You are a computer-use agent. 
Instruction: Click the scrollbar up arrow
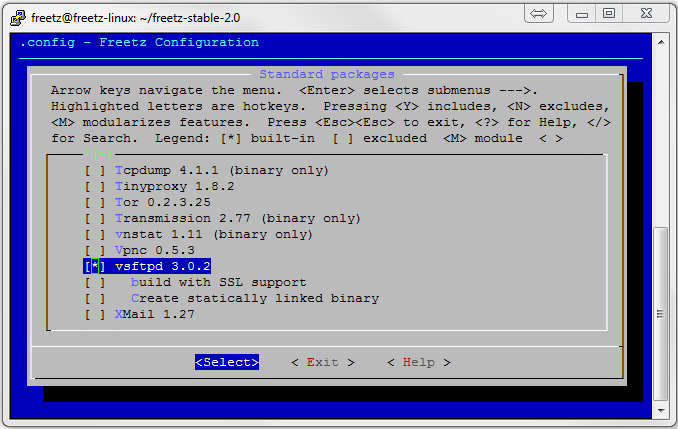tap(660, 39)
